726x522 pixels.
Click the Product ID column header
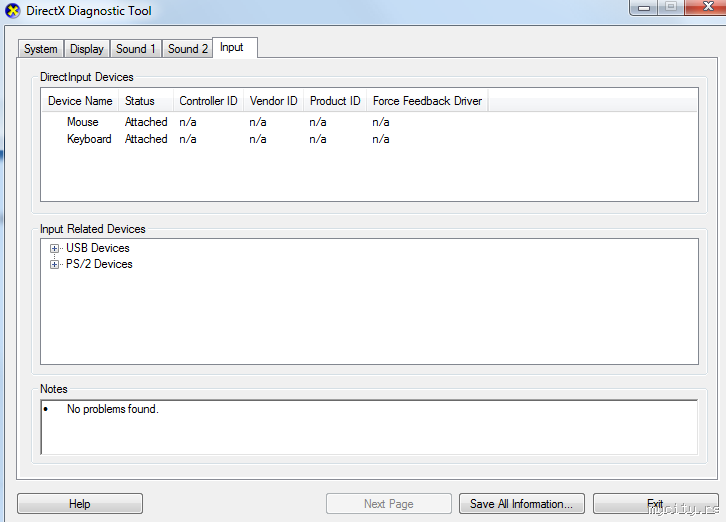335,101
